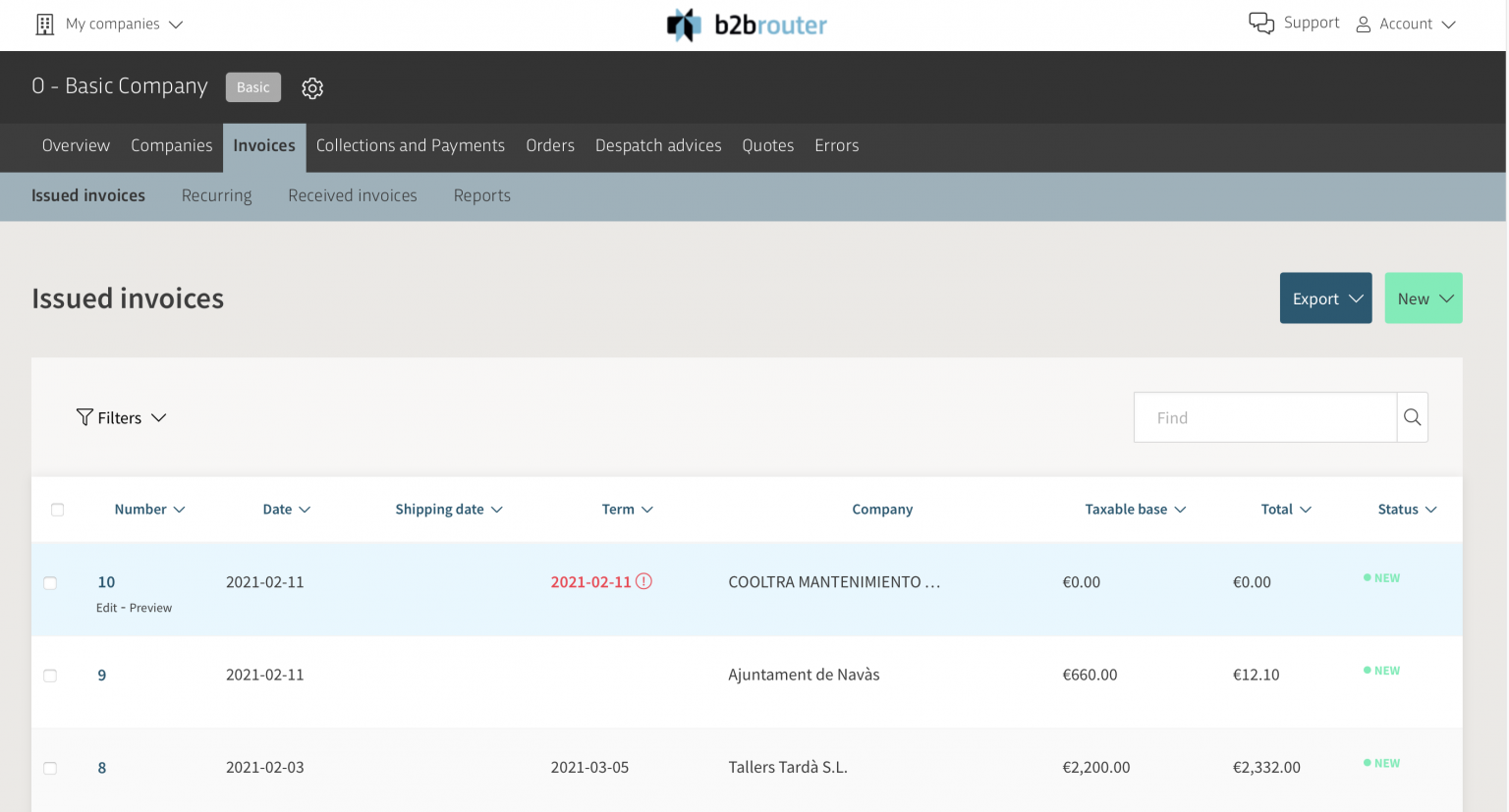The height and width of the screenshot is (812, 1509).
Task: Open the Export dropdown
Action: (x=1325, y=298)
